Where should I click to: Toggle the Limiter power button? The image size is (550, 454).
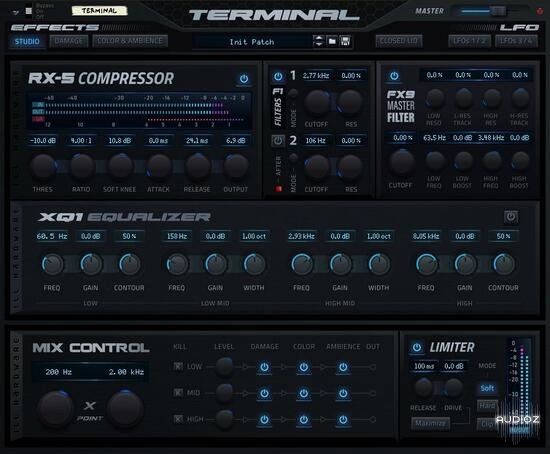point(417,347)
